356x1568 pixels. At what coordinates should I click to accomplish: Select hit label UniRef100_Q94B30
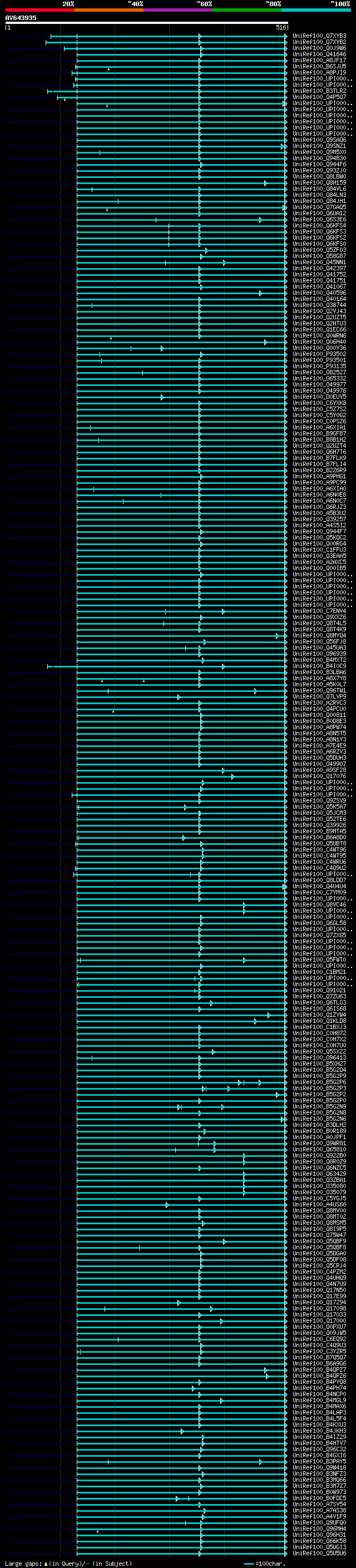click(x=319, y=159)
